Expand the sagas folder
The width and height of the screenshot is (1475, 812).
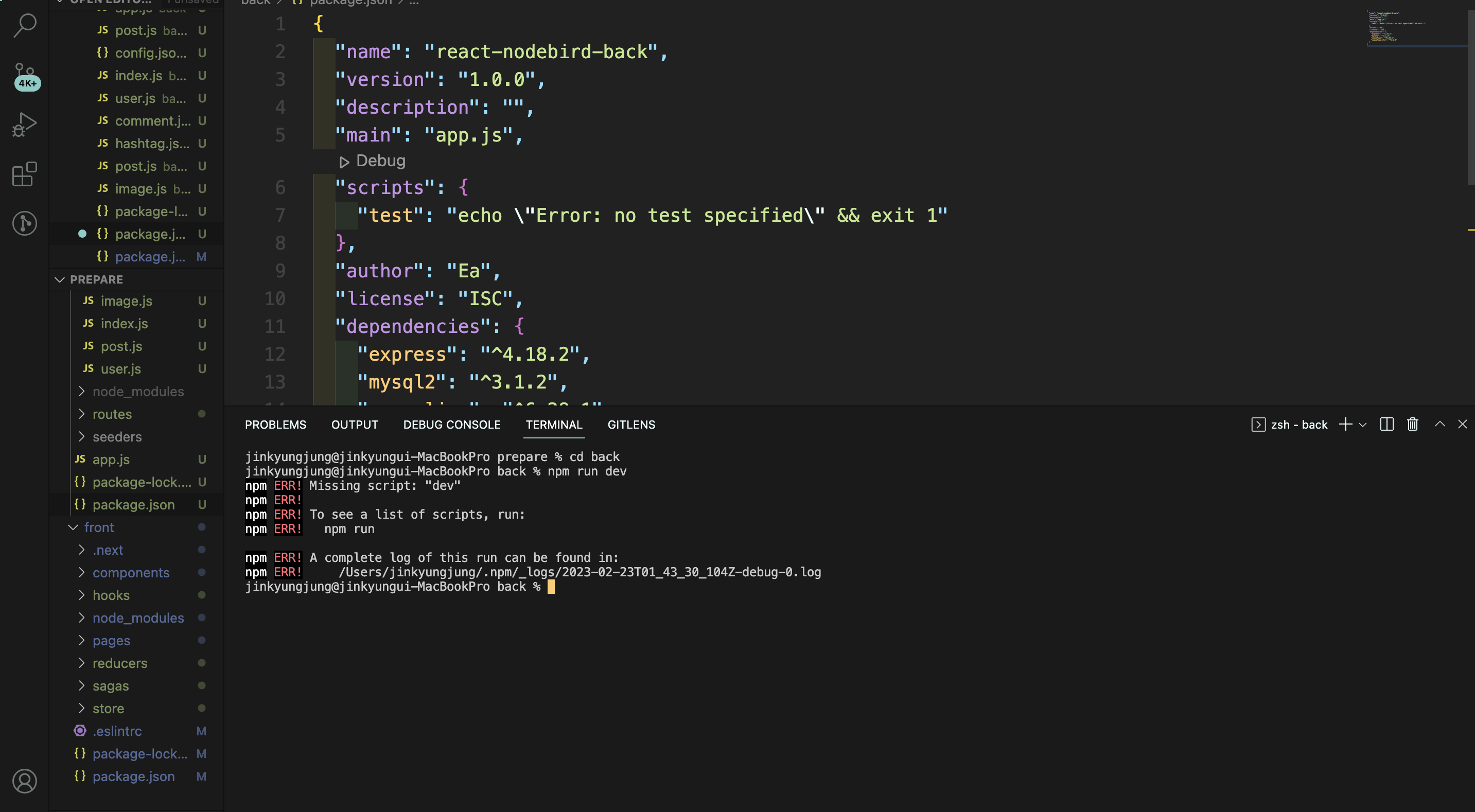(x=136, y=685)
